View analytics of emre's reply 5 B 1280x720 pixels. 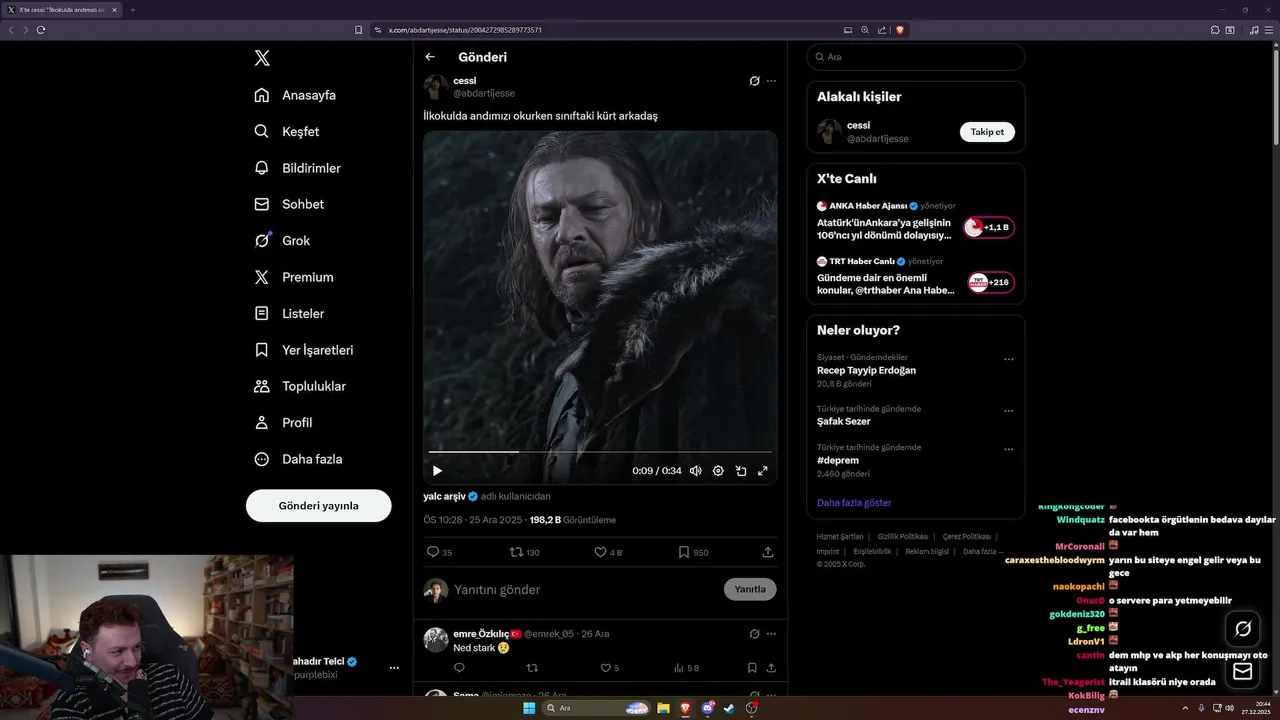(x=686, y=668)
